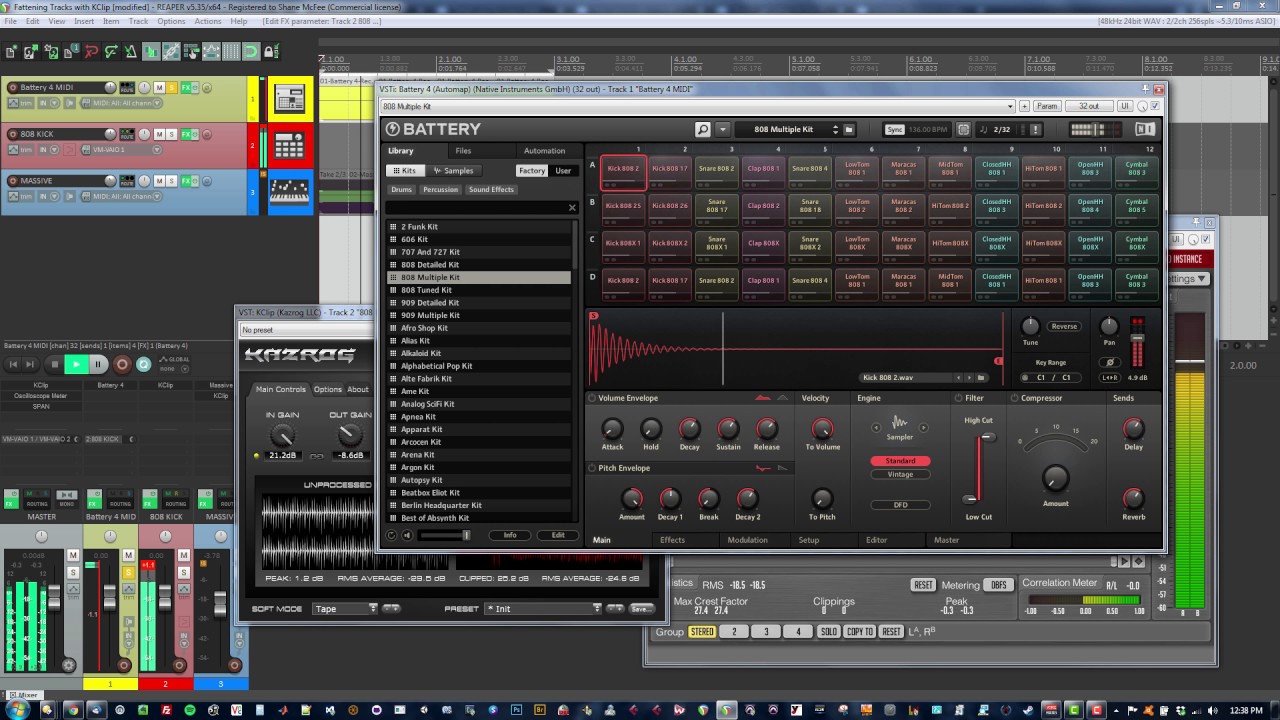Click the 32 out button
The width and height of the screenshot is (1280, 720).
1088,106
